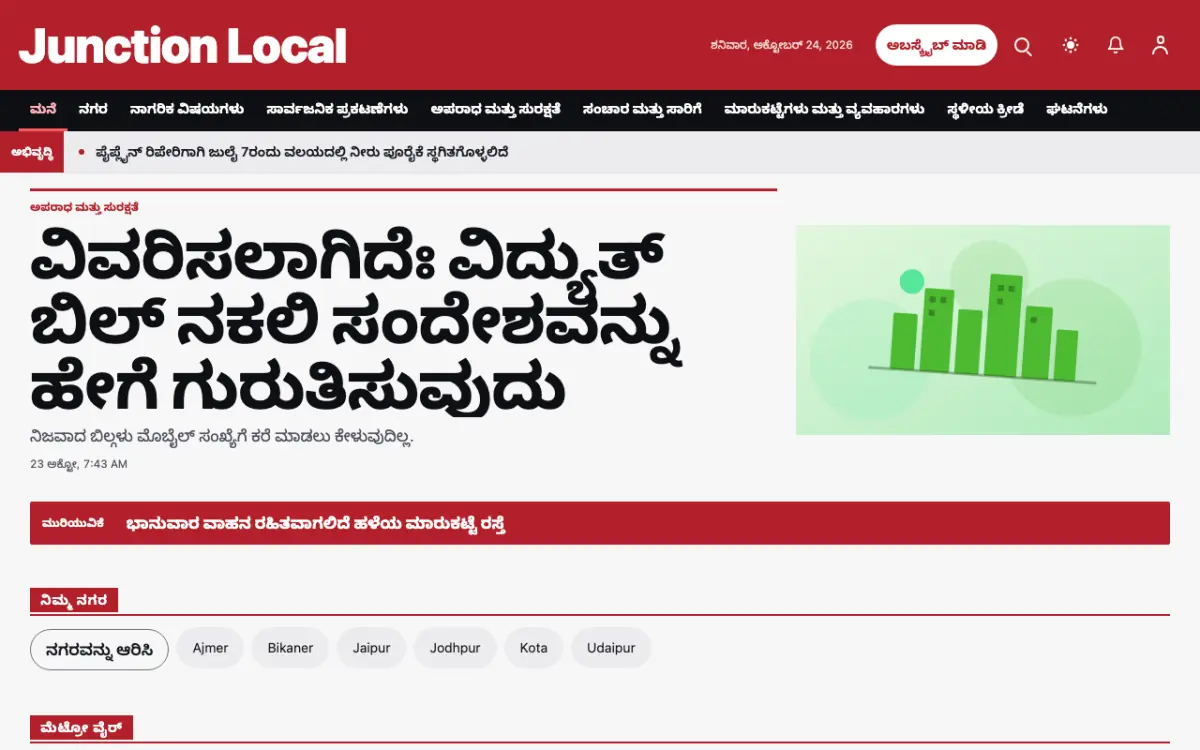Click the article timestamp 7:43 AM
Screen dimensions: 1200x750
(79, 464)
